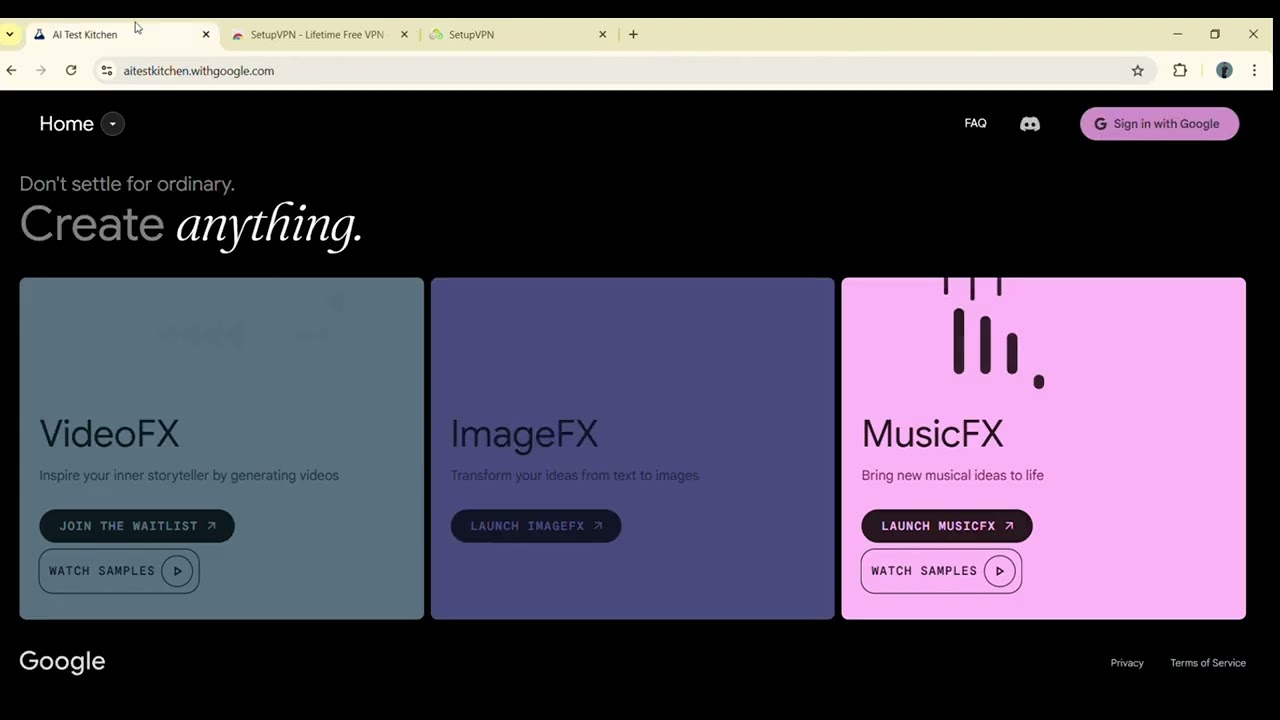Reload the current page

71,70
